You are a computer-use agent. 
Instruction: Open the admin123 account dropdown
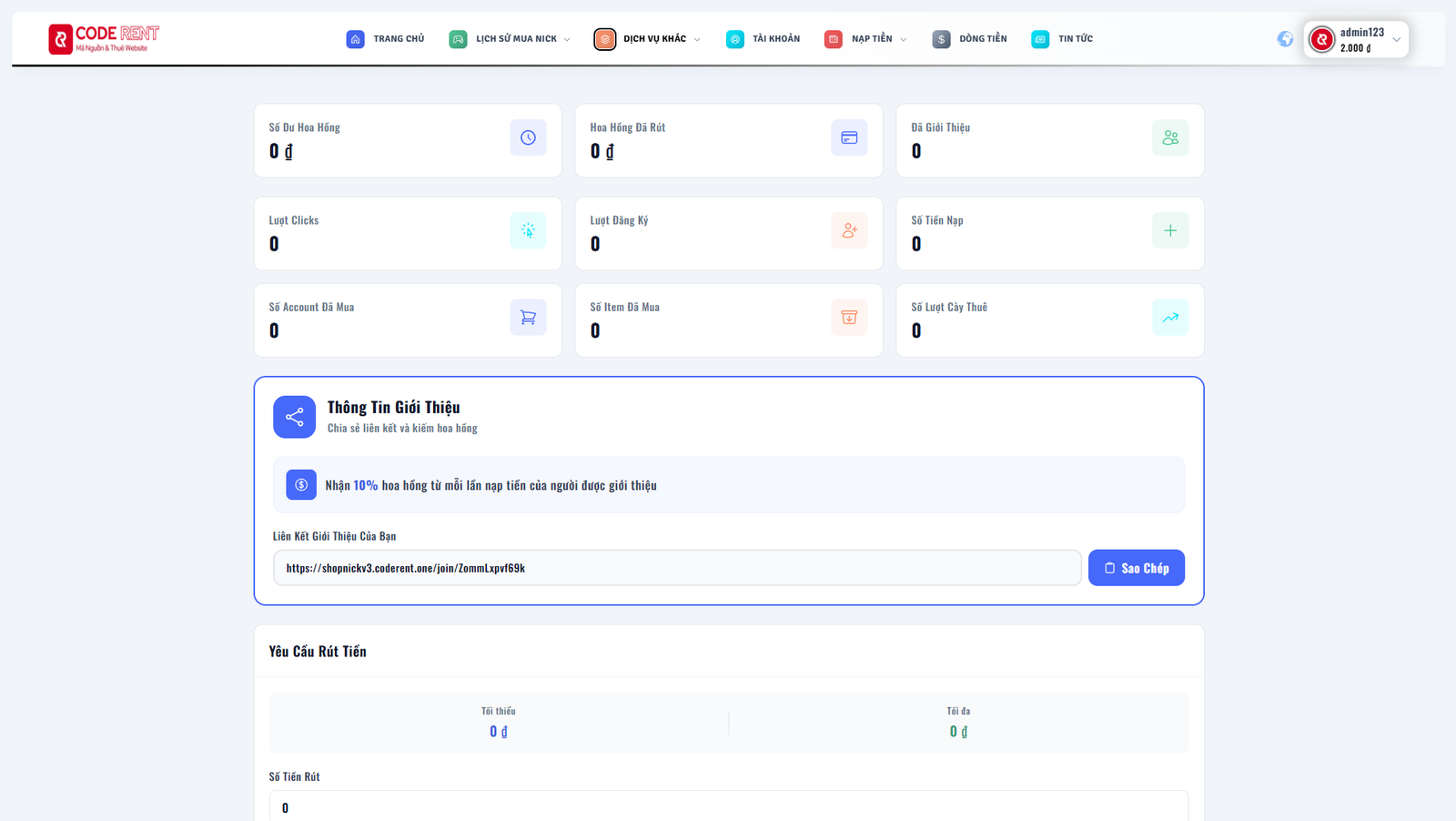1356,39
